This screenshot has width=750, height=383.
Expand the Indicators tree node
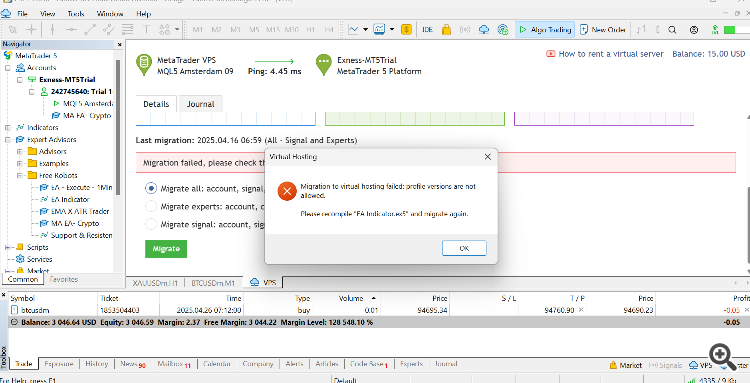(8, 128)
